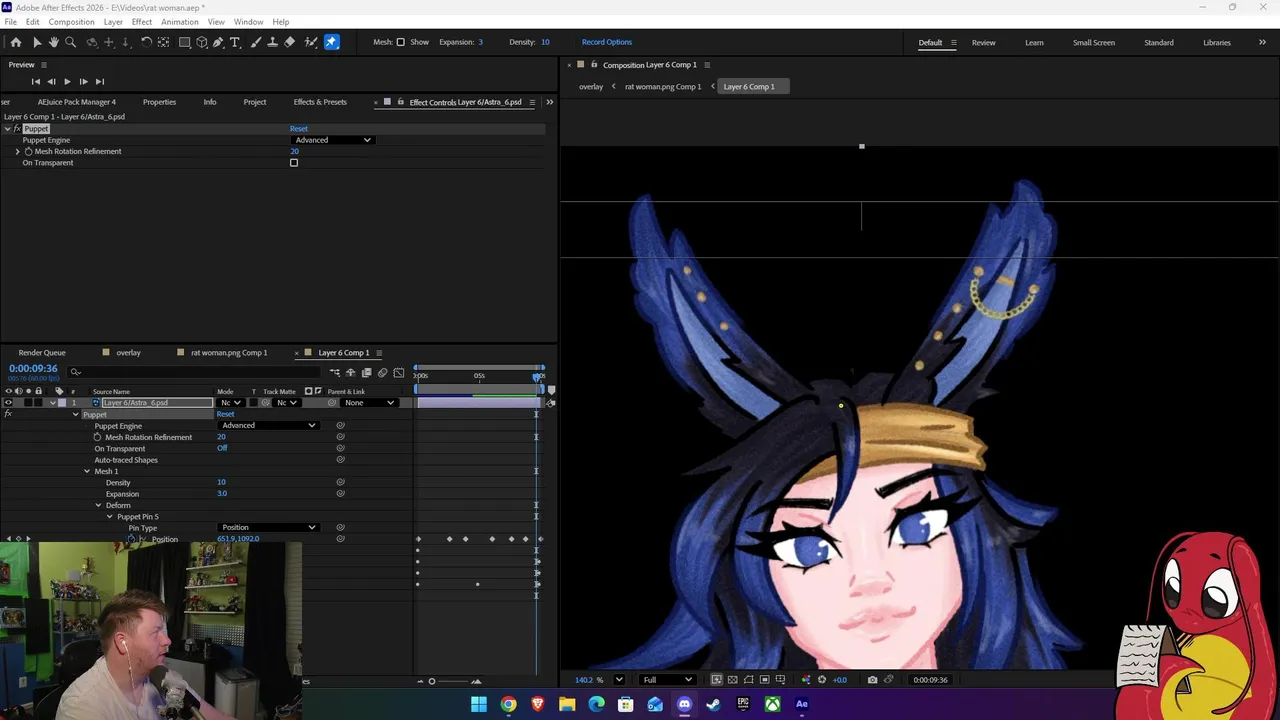Open Puppet Engine dropdown in Effect Controls
The width and height of the screenshot is (1280, 720).
pos(332,140)
